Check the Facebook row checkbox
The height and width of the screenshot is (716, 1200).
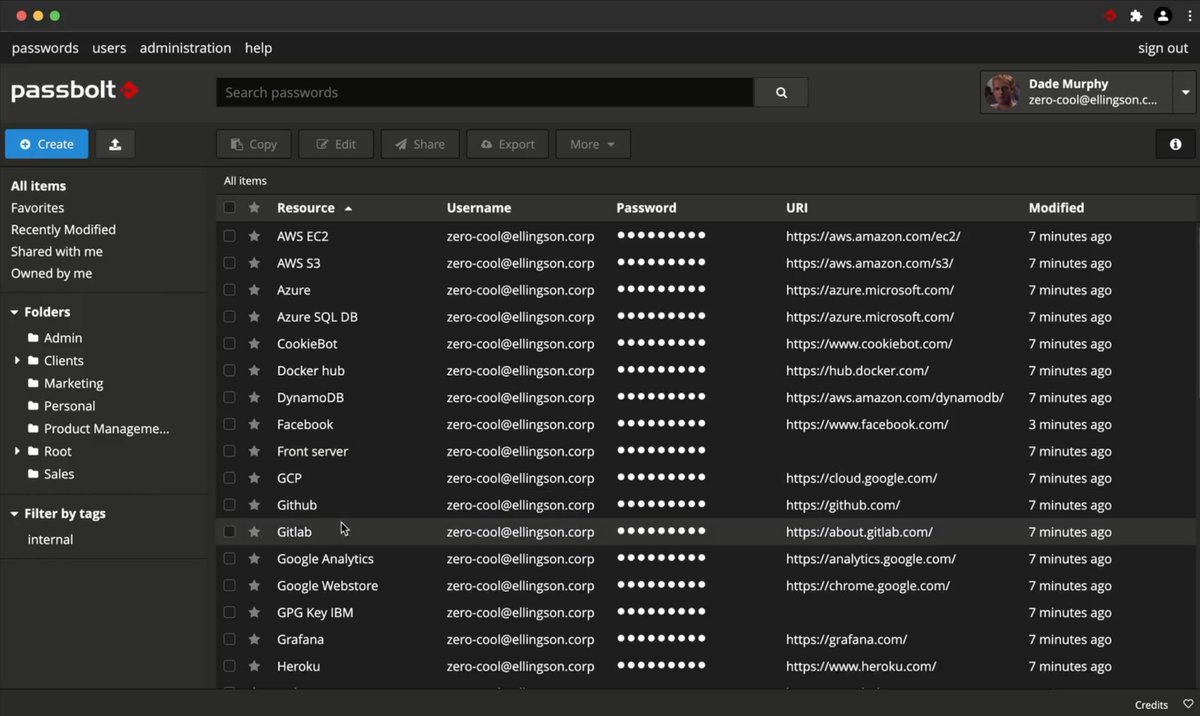[x=229, y=425]
